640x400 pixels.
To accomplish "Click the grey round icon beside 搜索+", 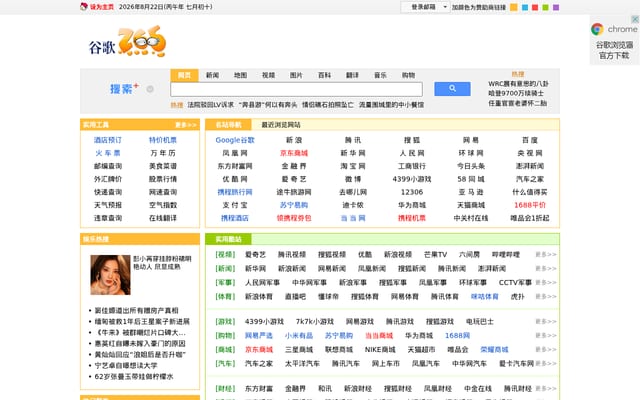I will click(x=150, y=89).
